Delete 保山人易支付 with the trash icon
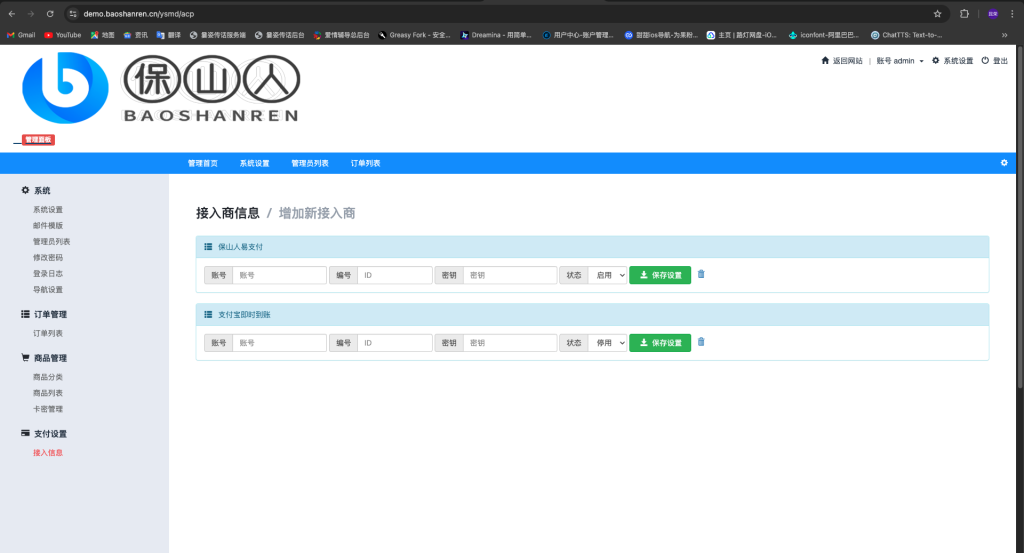 click(x=701, y=274)
